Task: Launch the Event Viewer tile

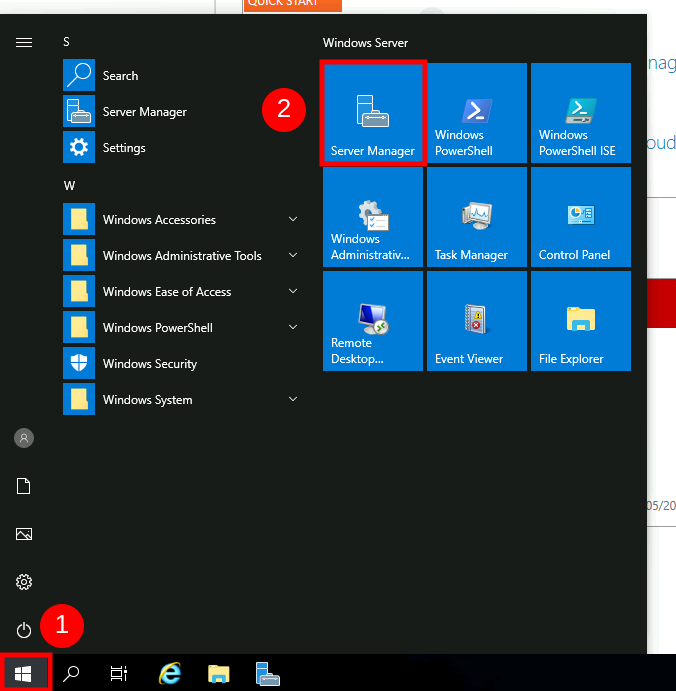Action: coord(477,321)
